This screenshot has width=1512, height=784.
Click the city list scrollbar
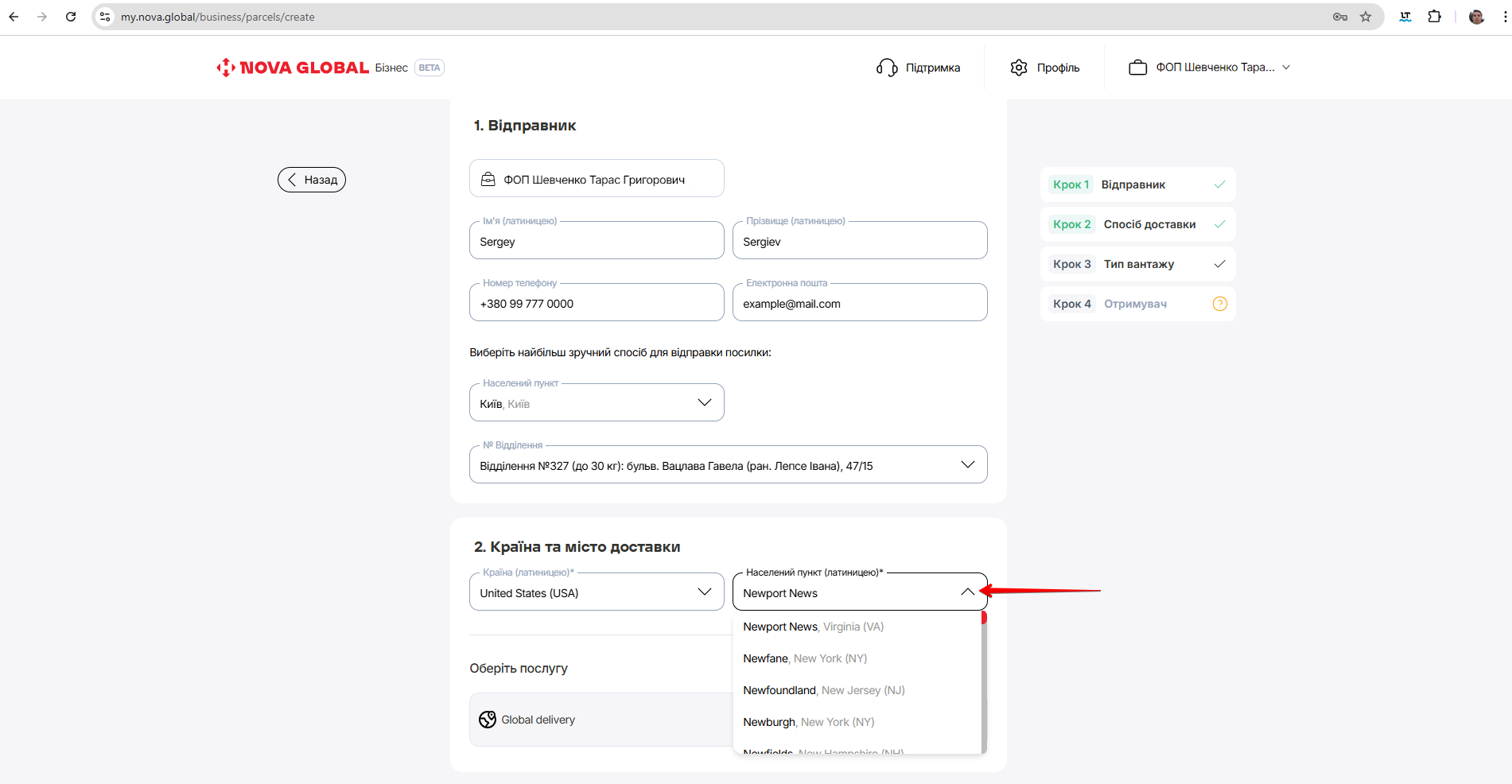click(x=984, y=684)
